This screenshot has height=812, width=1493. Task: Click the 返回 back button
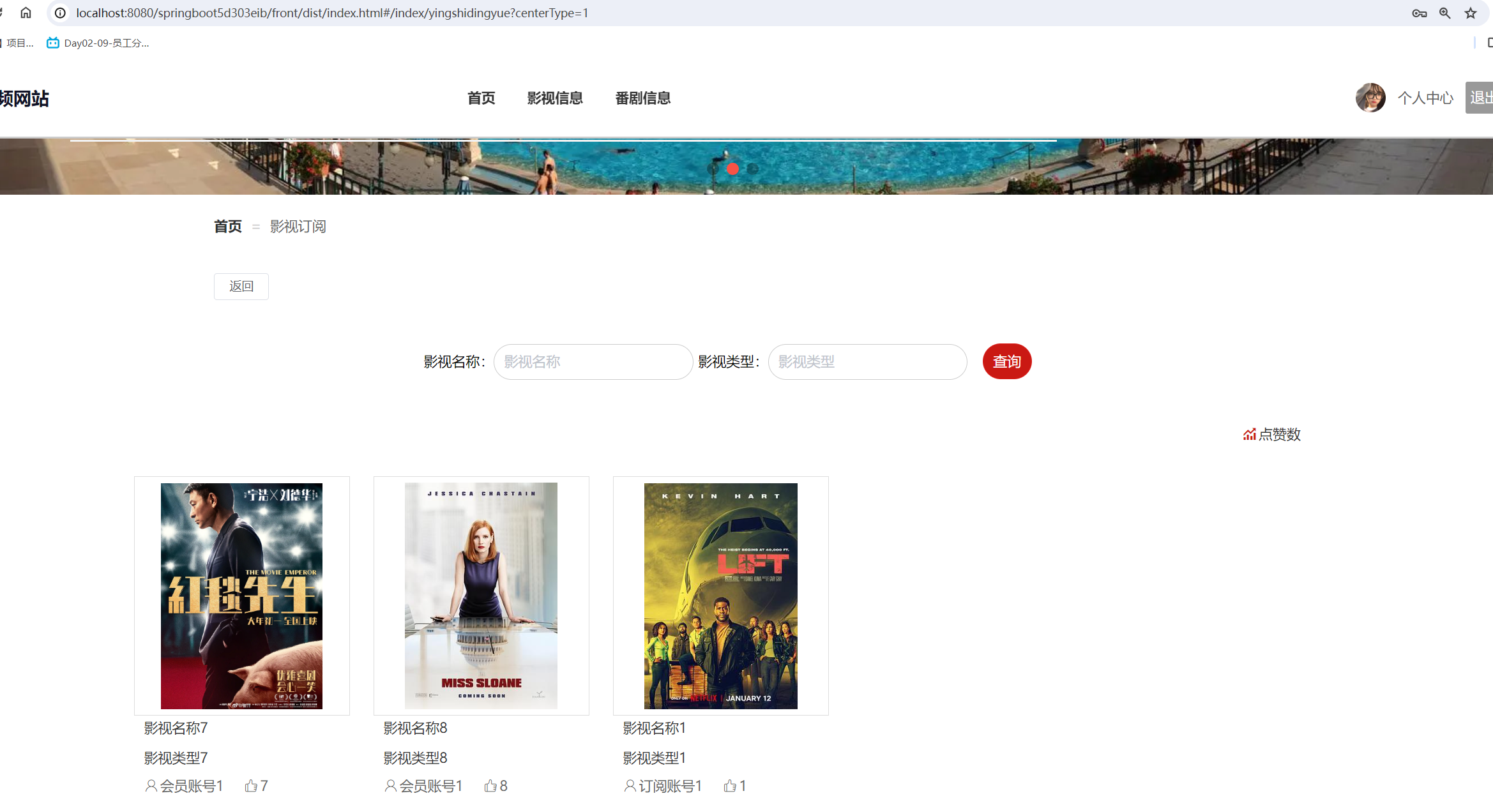(241, 286)
